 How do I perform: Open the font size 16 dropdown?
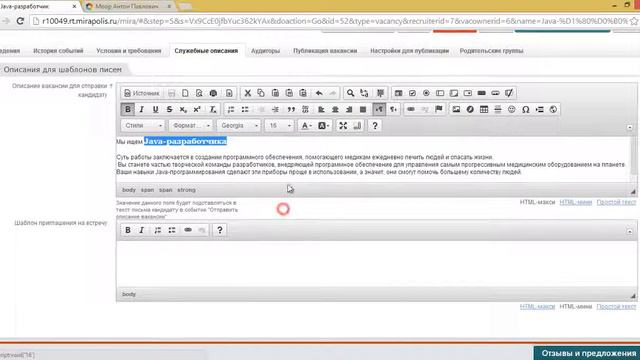[279, 126]
